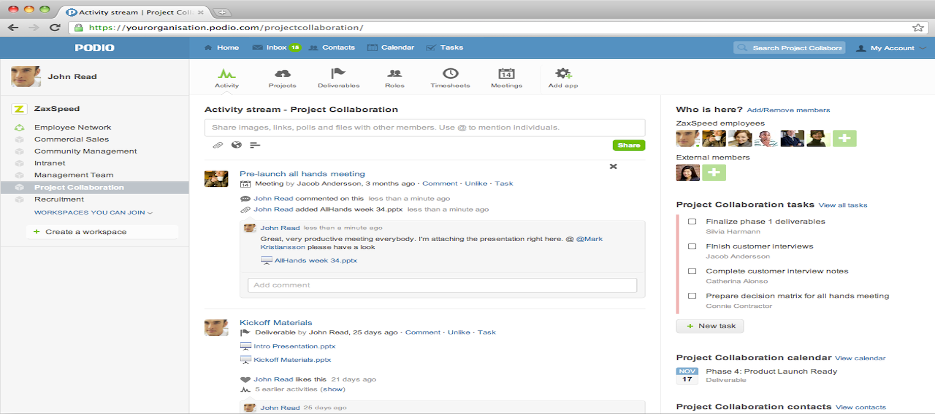Viewport: 935px width, 414px height.
Task: Click the Add comment field
Action: 442,285
